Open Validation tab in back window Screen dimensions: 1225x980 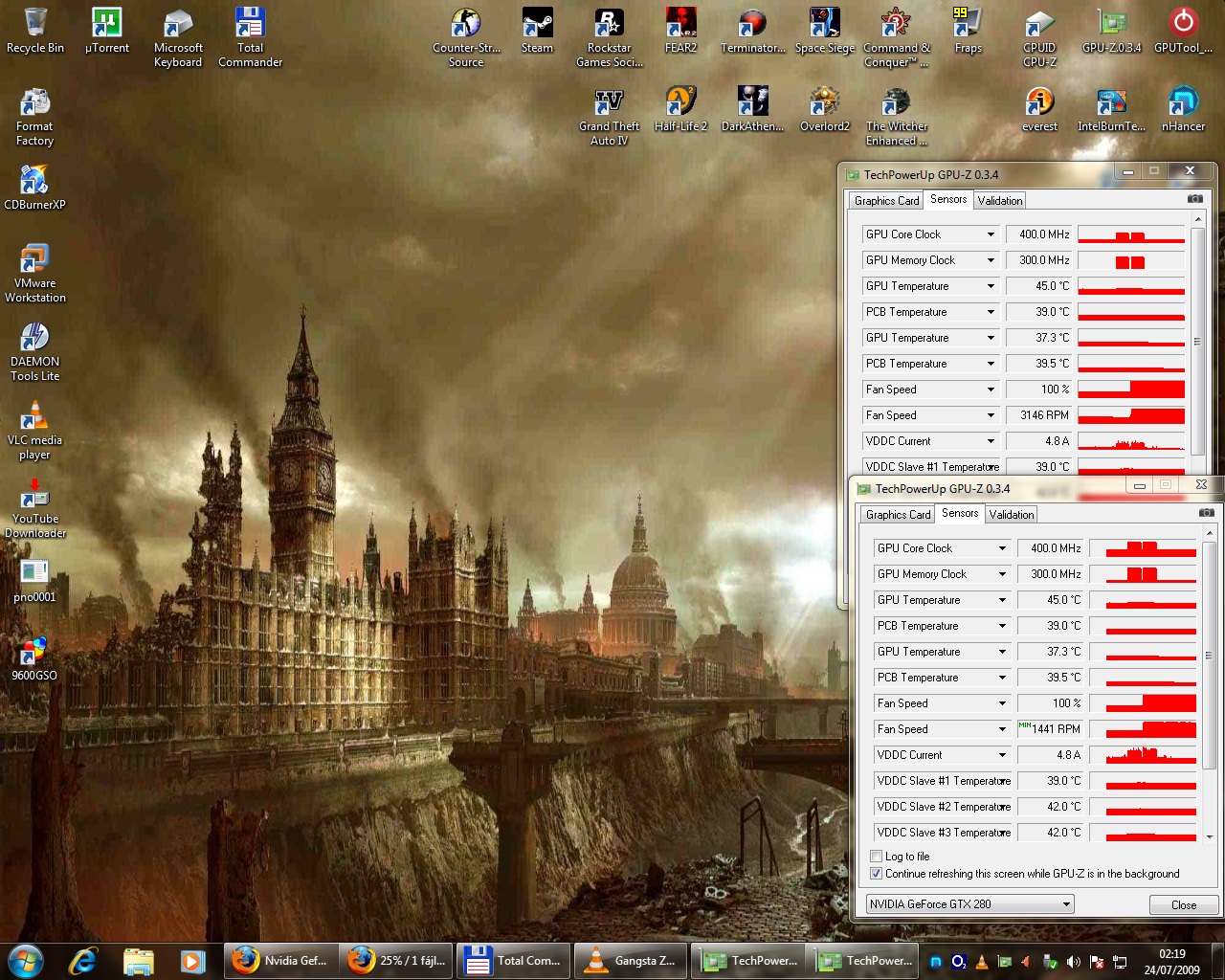1000,201
